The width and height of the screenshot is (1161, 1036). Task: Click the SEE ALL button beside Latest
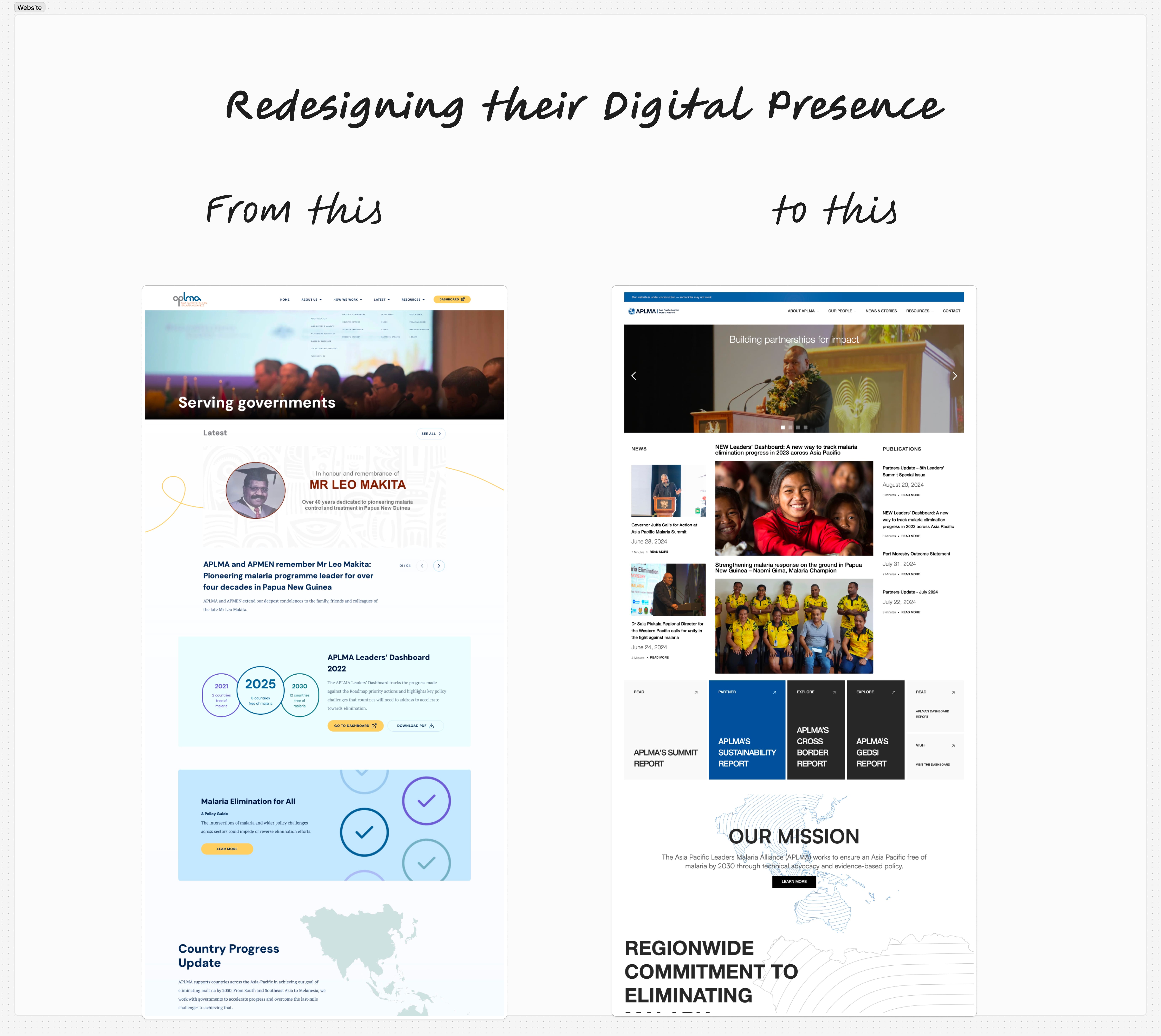[431, 434]
